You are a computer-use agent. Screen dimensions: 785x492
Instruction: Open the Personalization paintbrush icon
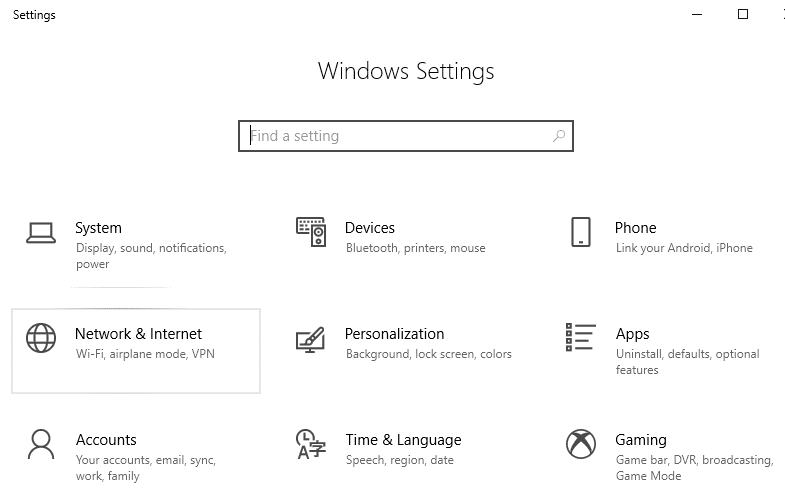click(311, 339)
